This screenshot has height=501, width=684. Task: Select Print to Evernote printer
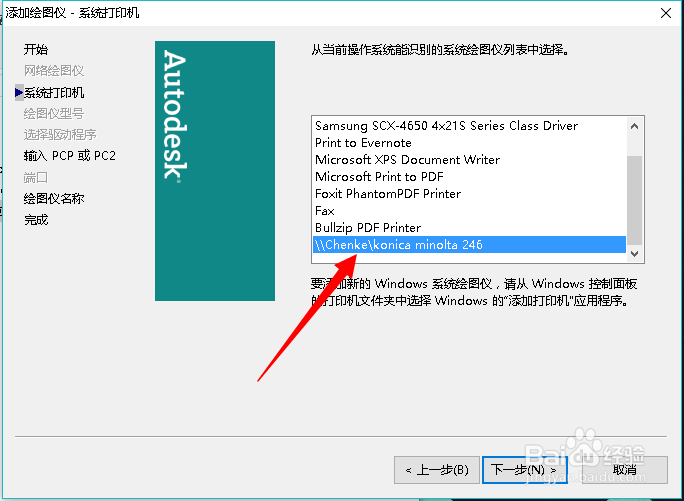point(469,143)
